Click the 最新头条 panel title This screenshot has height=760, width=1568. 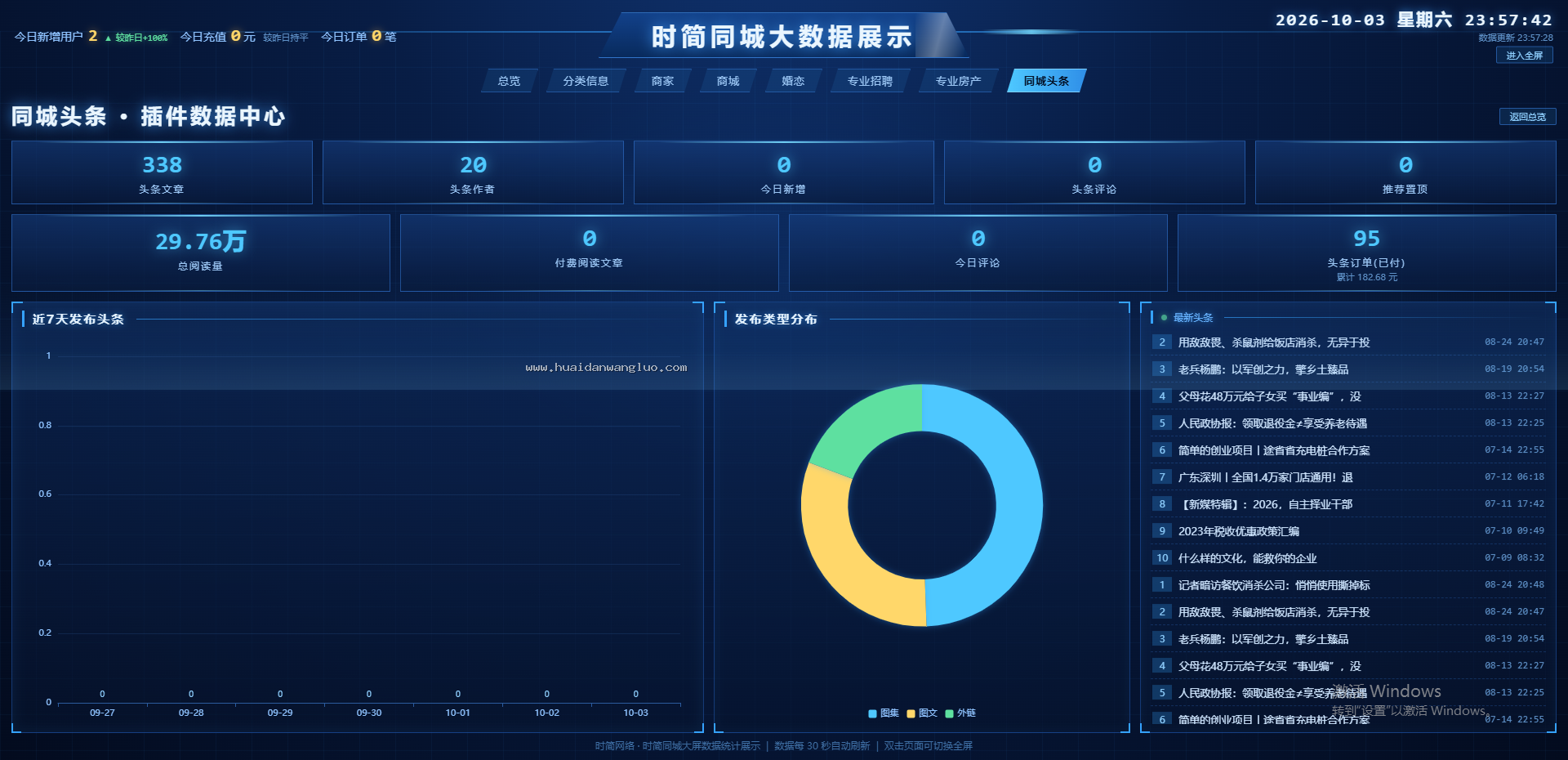1193,318
